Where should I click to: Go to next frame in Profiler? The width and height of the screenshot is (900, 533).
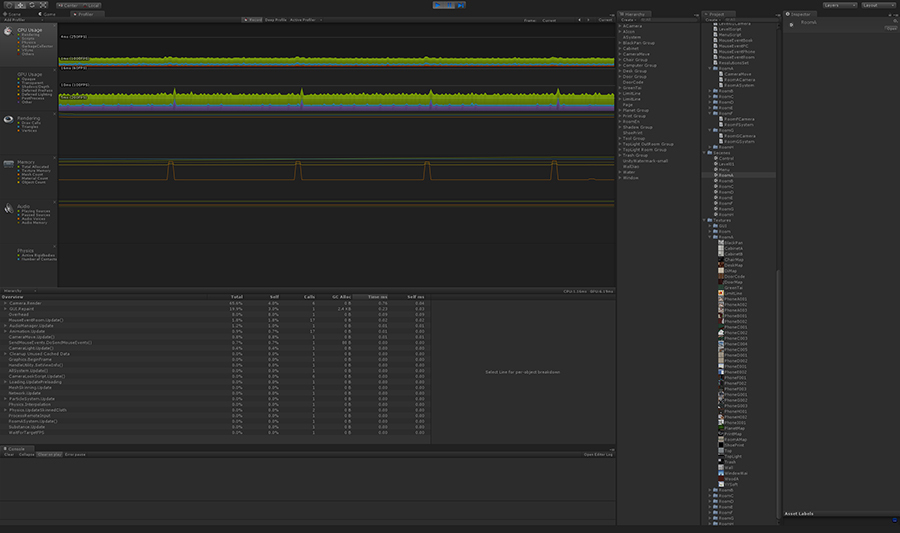[588, 20]
